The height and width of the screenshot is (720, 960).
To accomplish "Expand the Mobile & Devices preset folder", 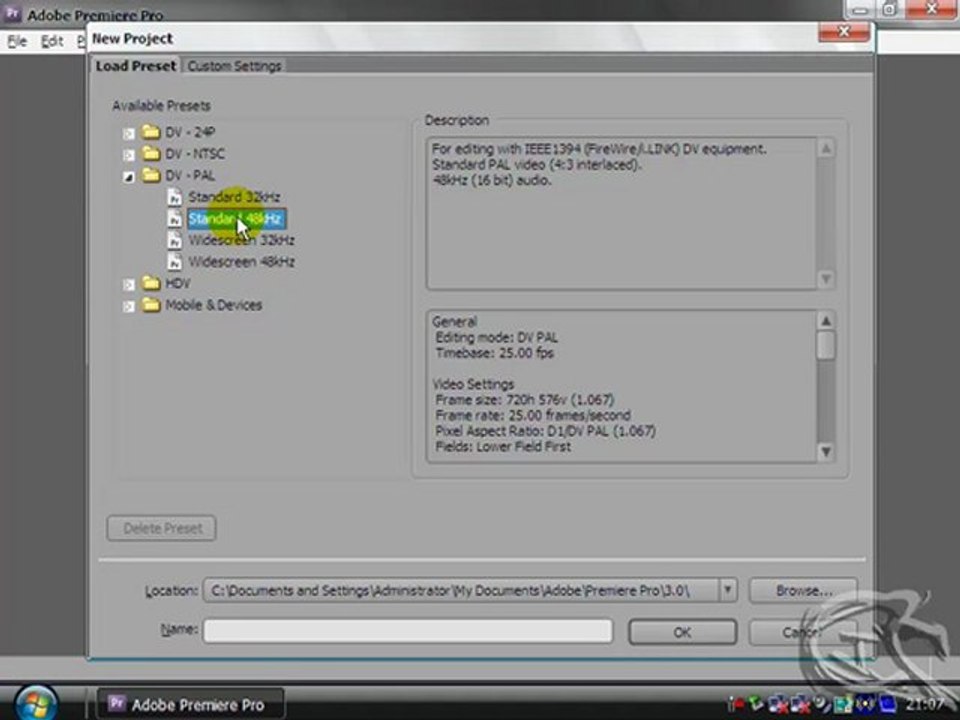I will (129, 306).
